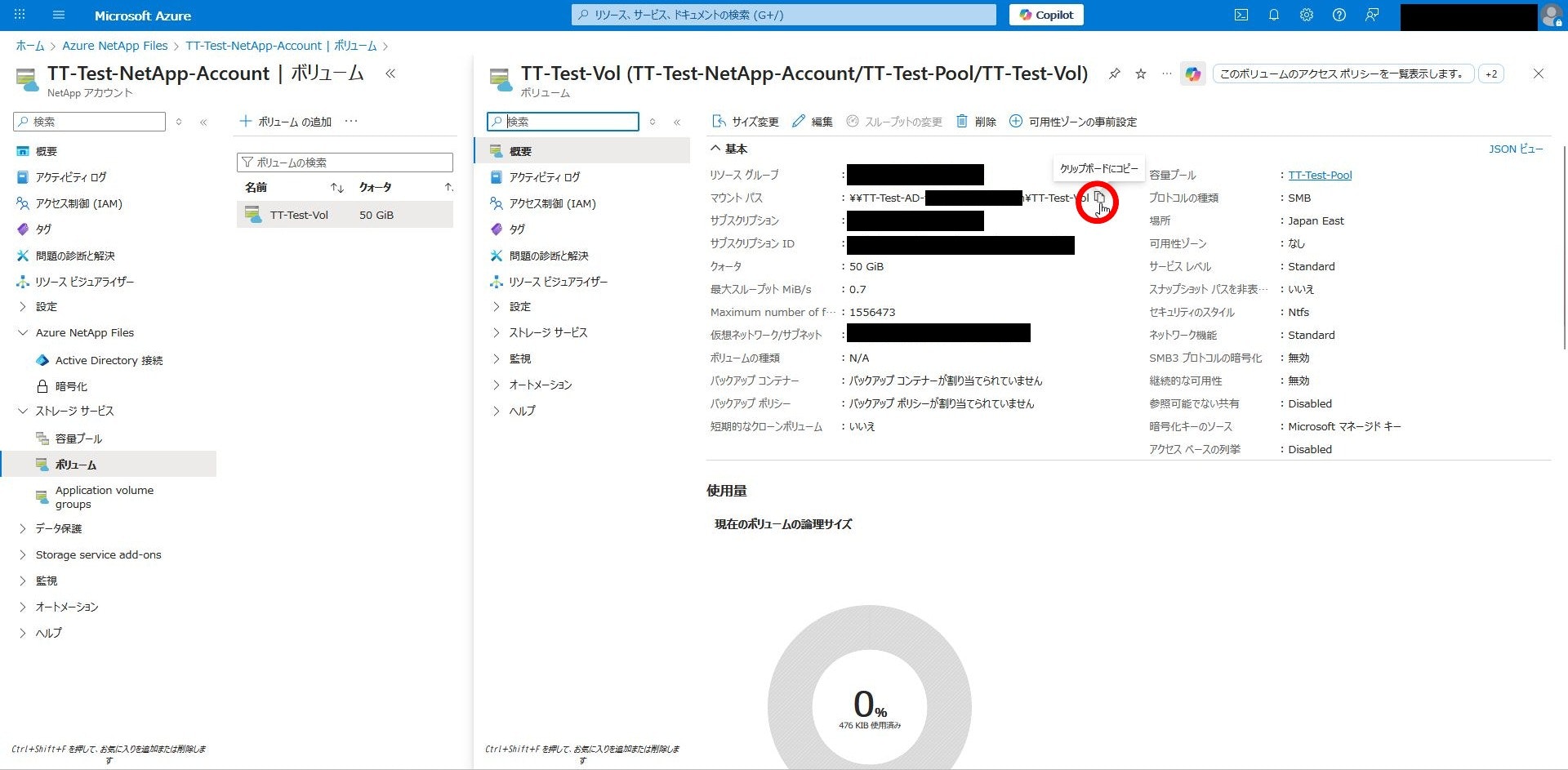Click 編集 in the volume toolbar
The height and width of the screenshot is (770, 1568).
813,122
